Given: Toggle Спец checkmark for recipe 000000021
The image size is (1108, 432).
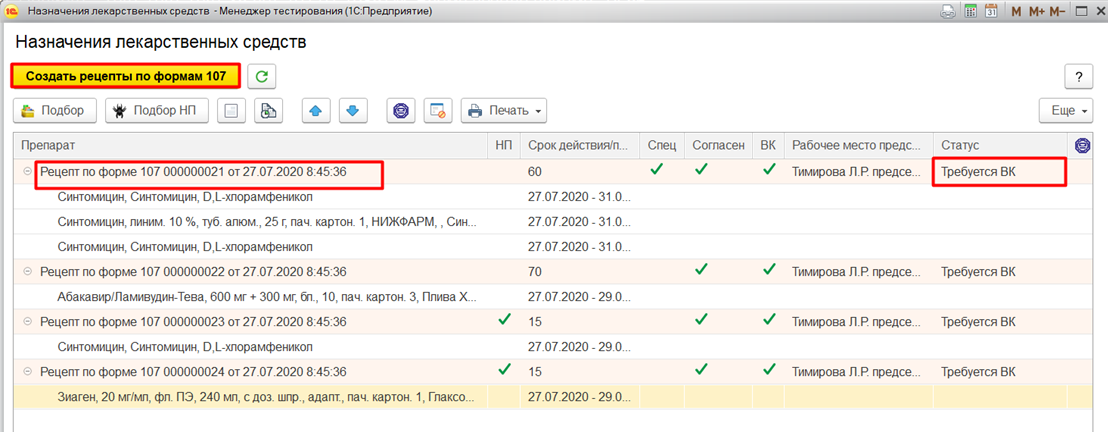Looking at the screenshot, I should (x=656, y=171).
